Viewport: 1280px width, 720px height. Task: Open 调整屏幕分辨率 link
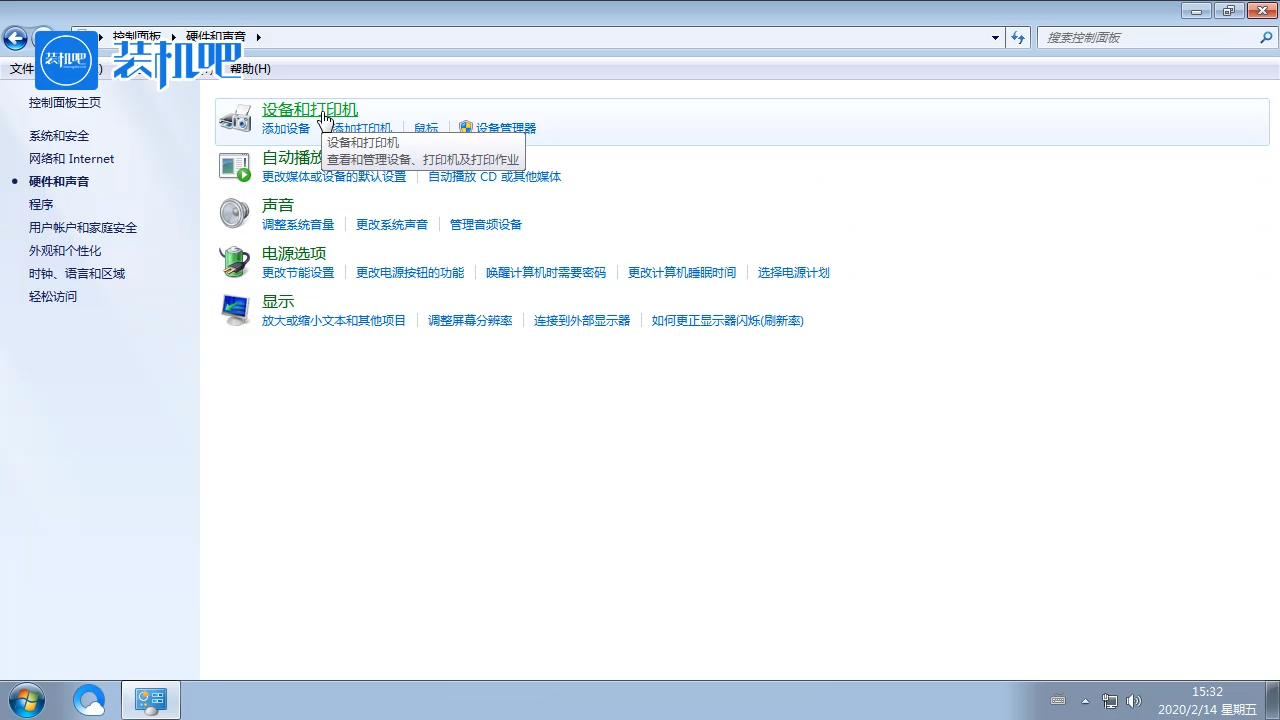click(470, 320)
